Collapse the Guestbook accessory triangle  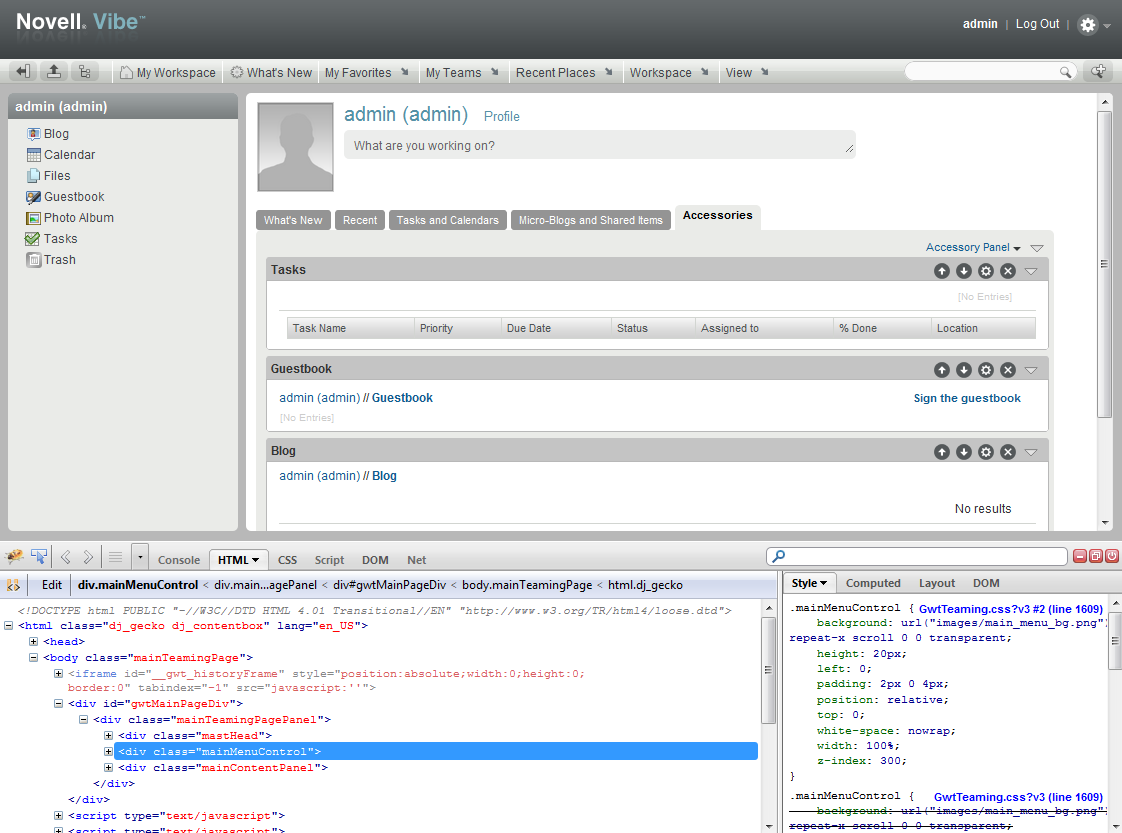[1031, 370]
